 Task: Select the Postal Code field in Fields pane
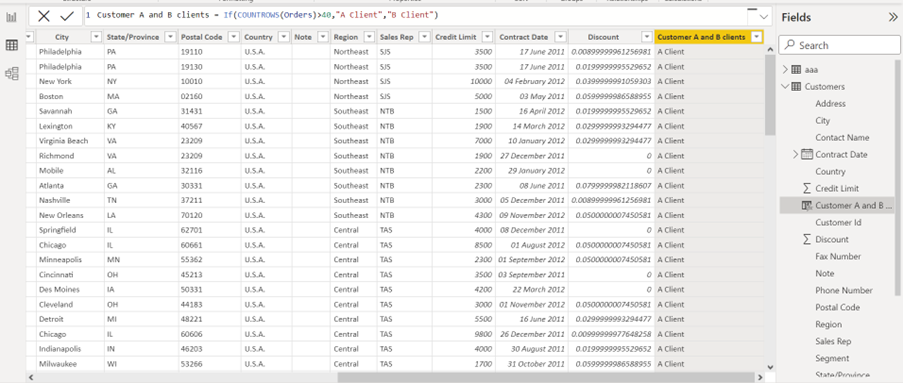837,308
